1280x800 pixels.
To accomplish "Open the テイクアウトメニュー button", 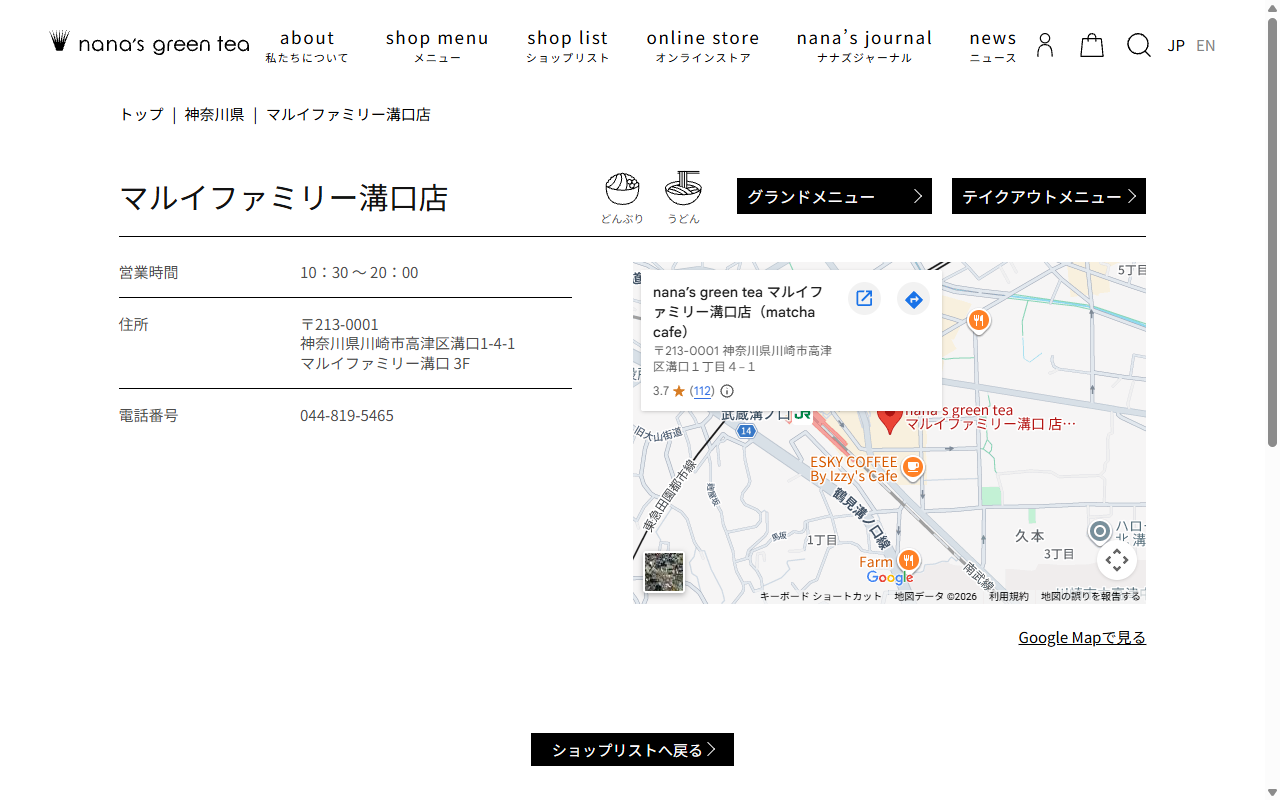I will (x=1049, y=196).
